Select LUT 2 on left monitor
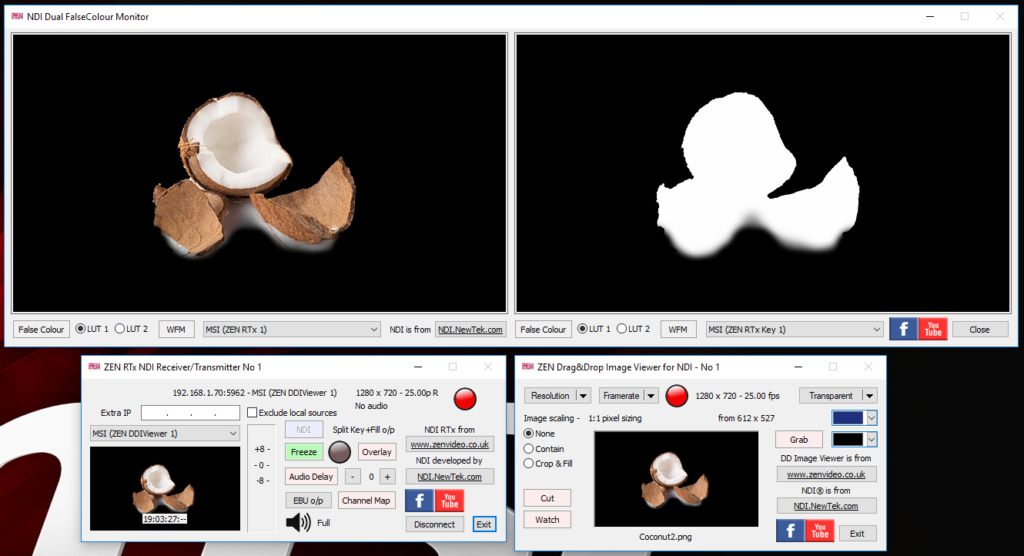 click(120, 329)
